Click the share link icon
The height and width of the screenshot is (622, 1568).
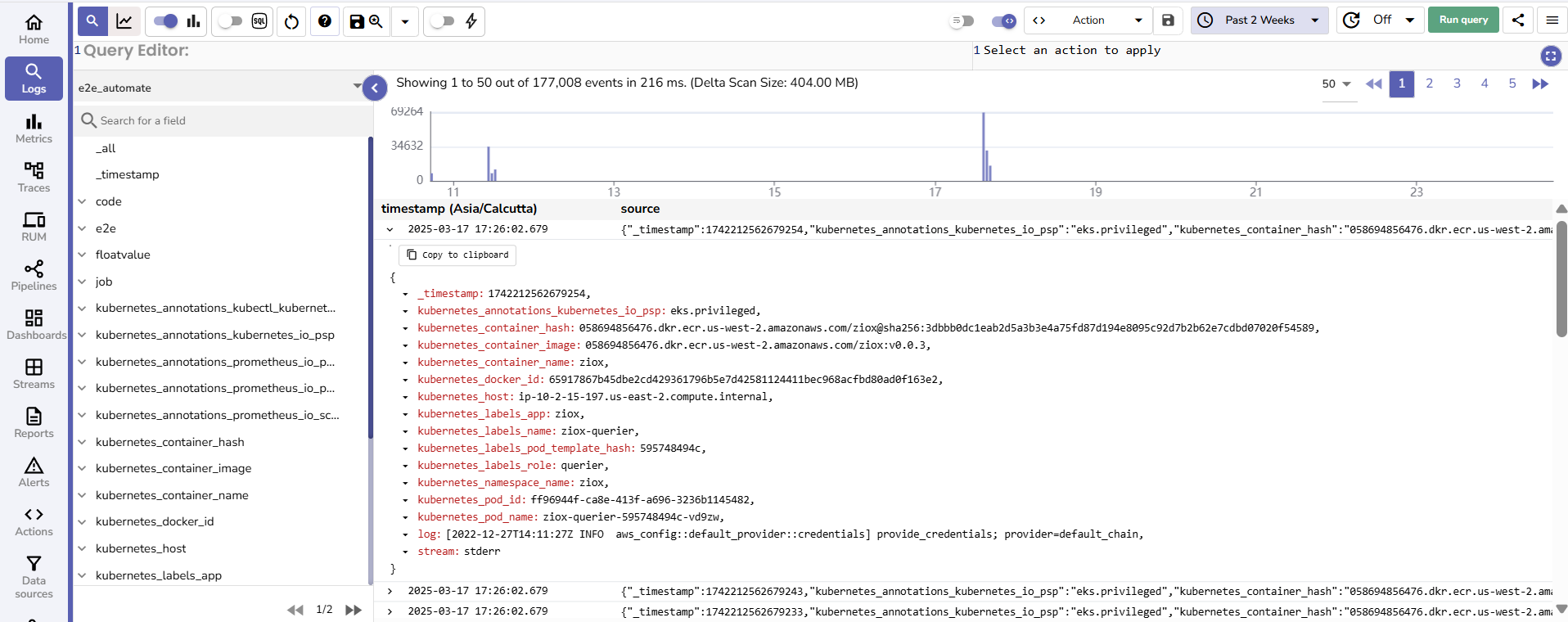(1518, 20)
